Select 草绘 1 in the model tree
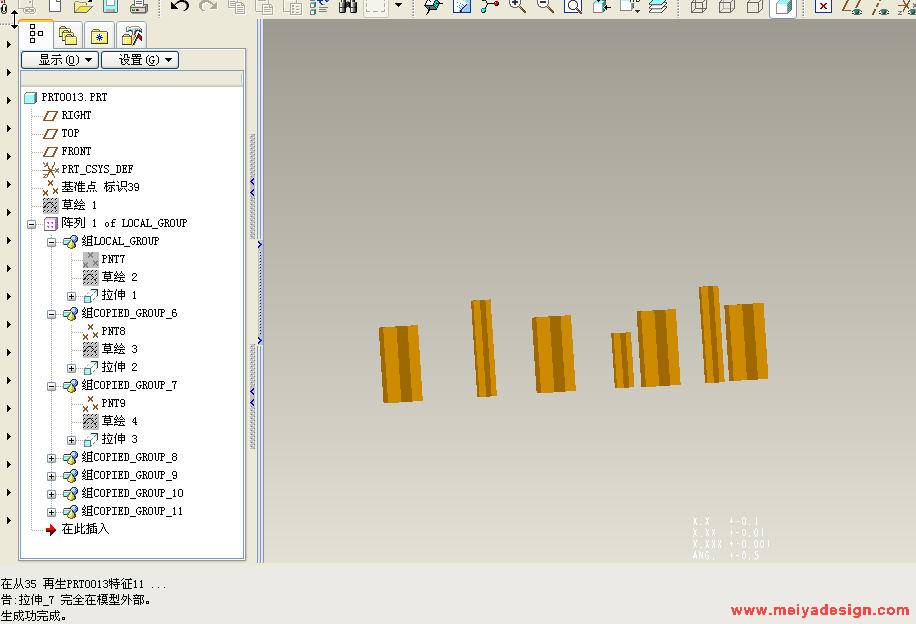 tap(79, 205)
